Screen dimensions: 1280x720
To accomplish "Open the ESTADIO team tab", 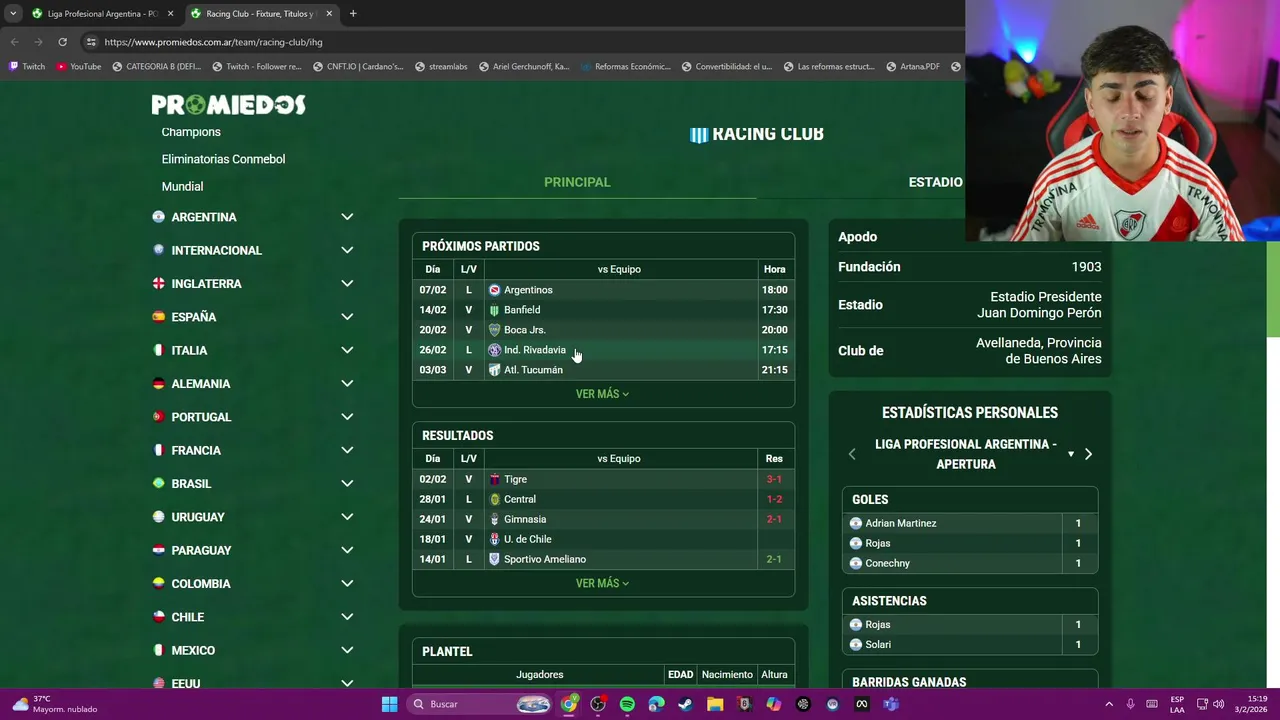I will [935, 182].
